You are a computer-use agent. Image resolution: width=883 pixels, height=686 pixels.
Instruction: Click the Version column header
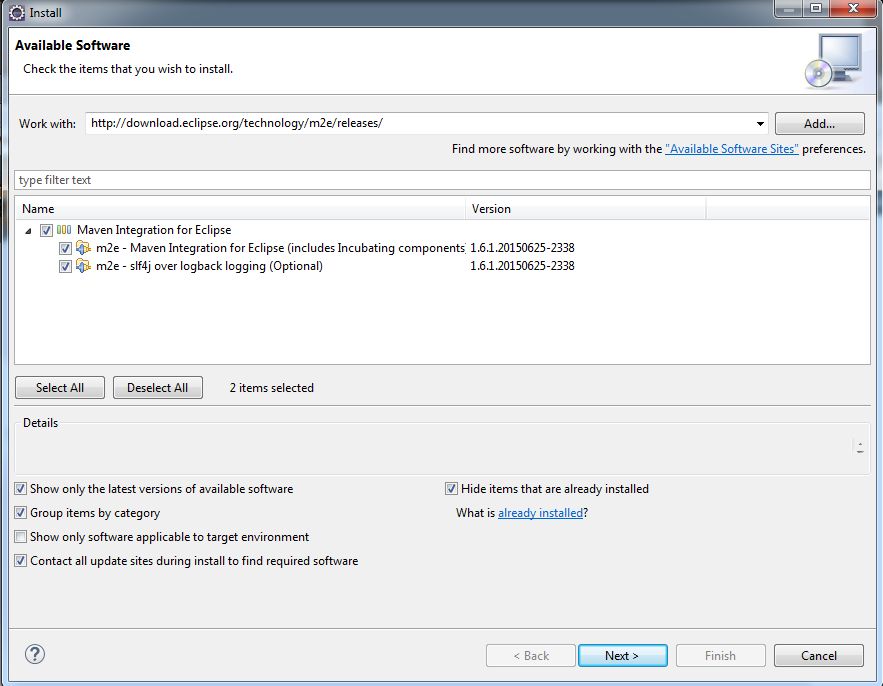[586, 208]
